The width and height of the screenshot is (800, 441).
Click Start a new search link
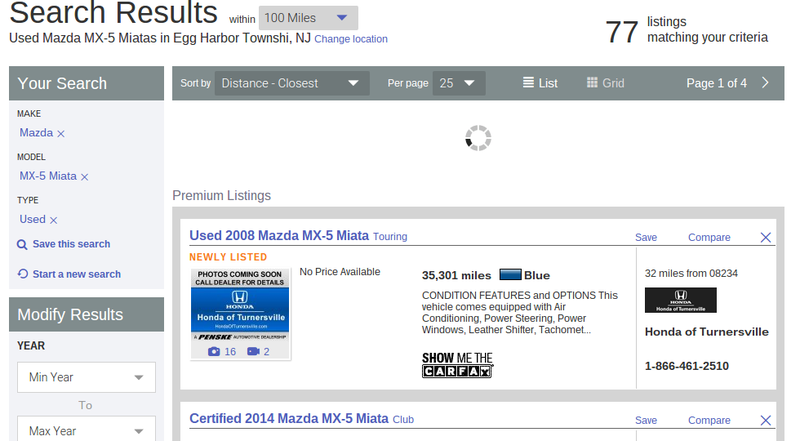tap(77, 274)
